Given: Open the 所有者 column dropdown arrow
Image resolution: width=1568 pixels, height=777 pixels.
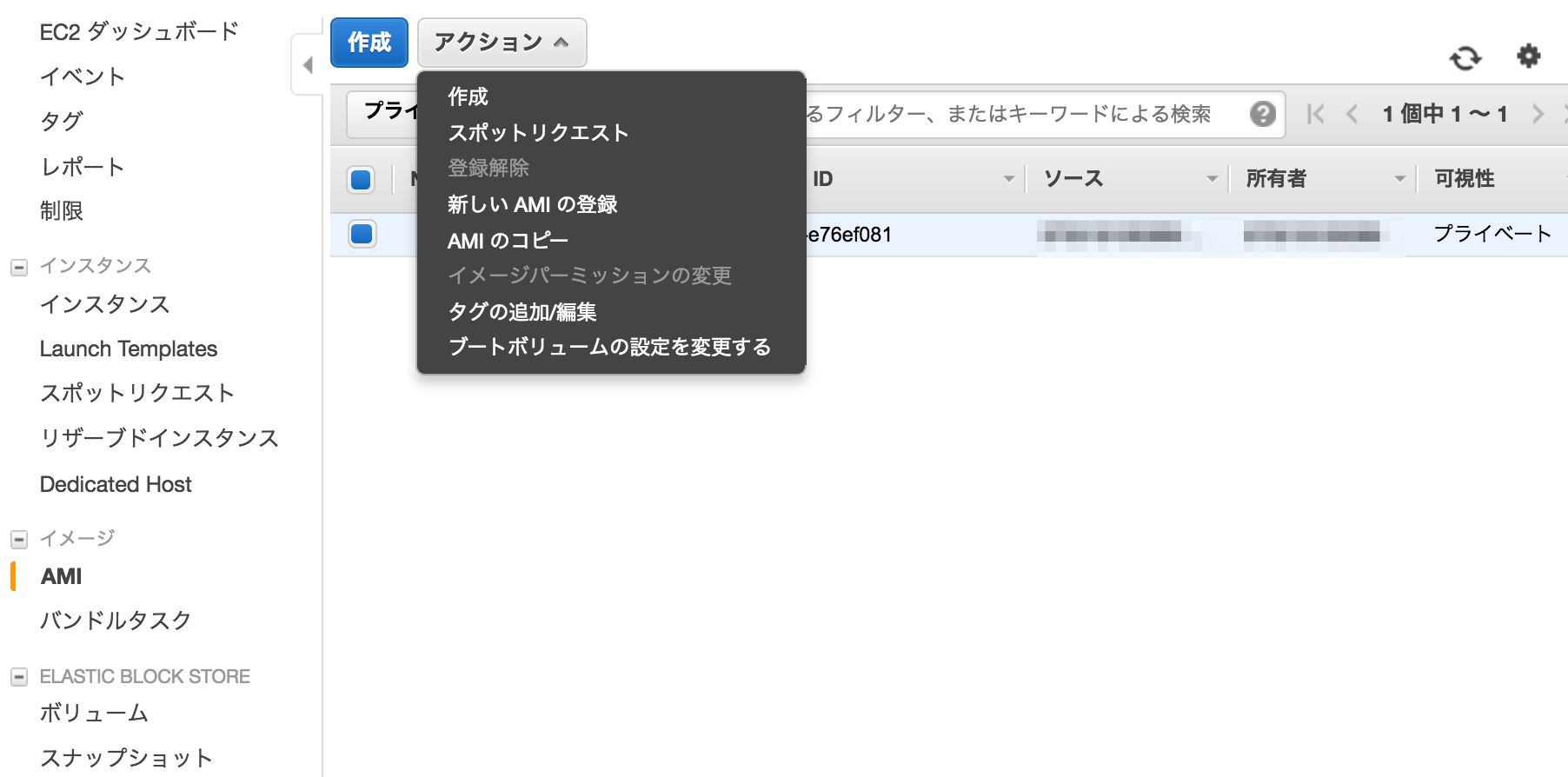Looking at the screenshot, I should tap(1400, 179).
